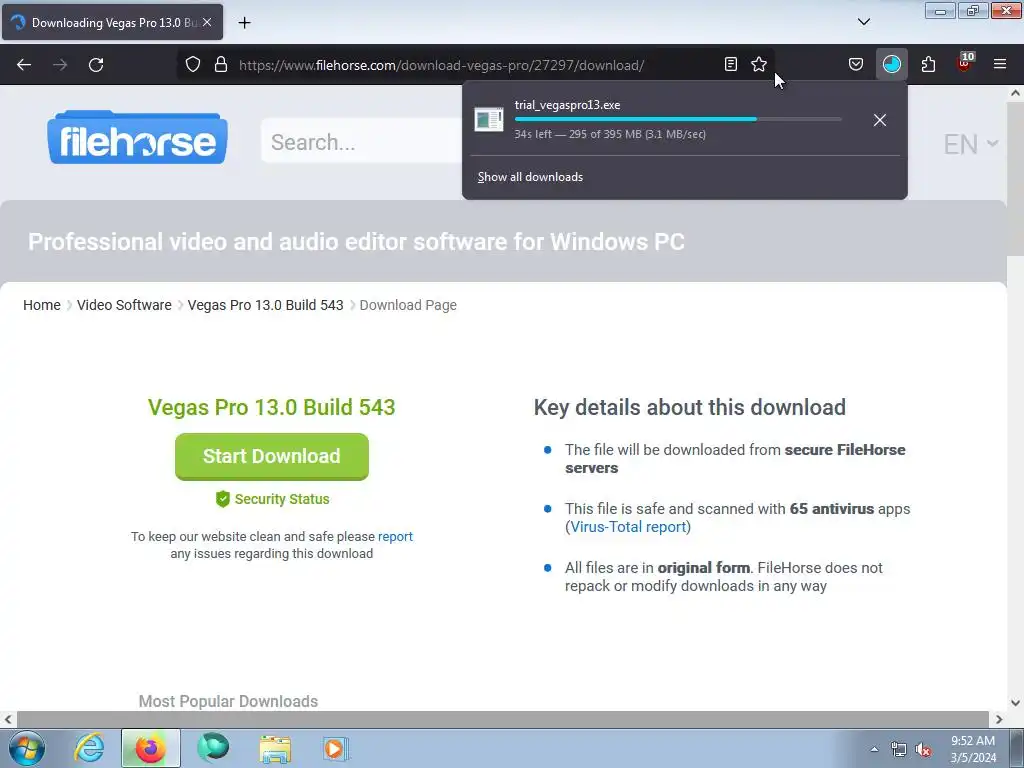Image resolution: width=1024 pixels, height=768 pixels.
Task: Open Firefox hamburger application menu
Action: click(x=999, y=64)
